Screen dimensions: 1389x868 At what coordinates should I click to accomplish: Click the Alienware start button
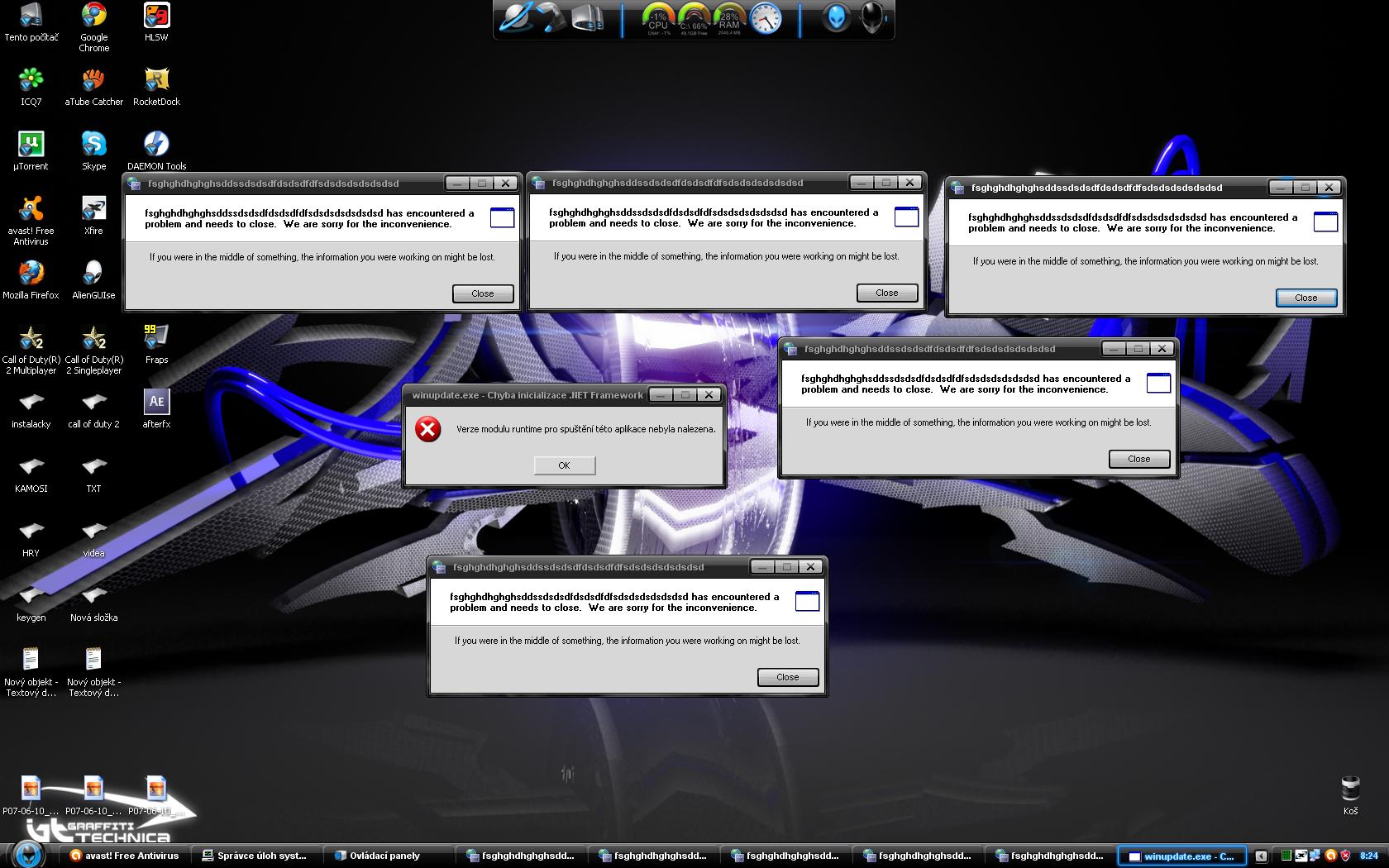[x=28, y=854]
